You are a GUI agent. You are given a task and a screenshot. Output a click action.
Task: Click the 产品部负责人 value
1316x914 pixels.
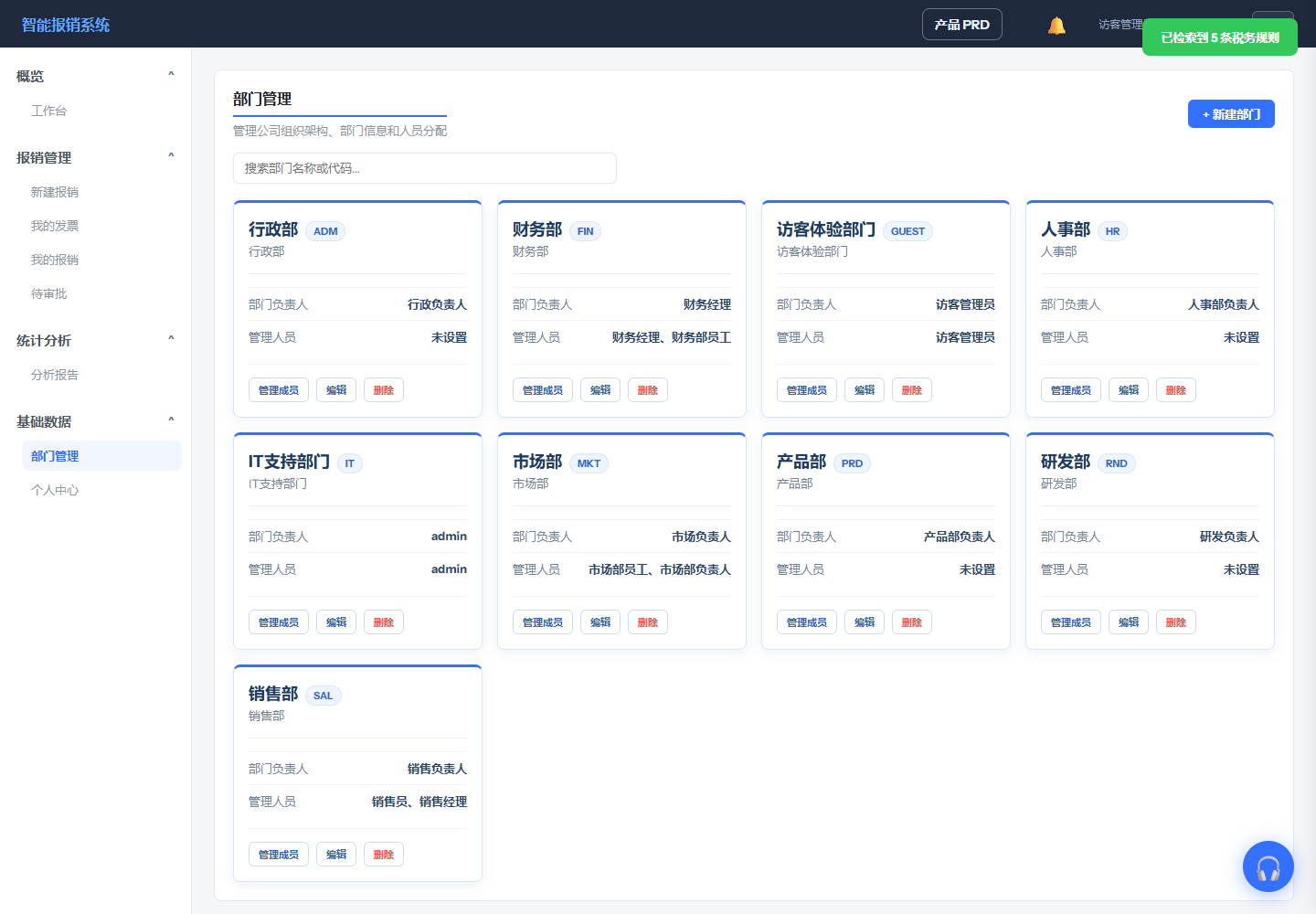pos(960,537)
